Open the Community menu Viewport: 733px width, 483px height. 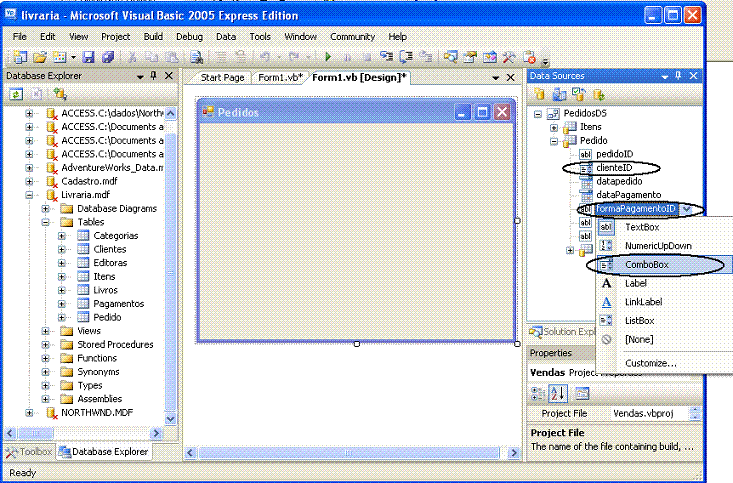(x=352, y=36)
